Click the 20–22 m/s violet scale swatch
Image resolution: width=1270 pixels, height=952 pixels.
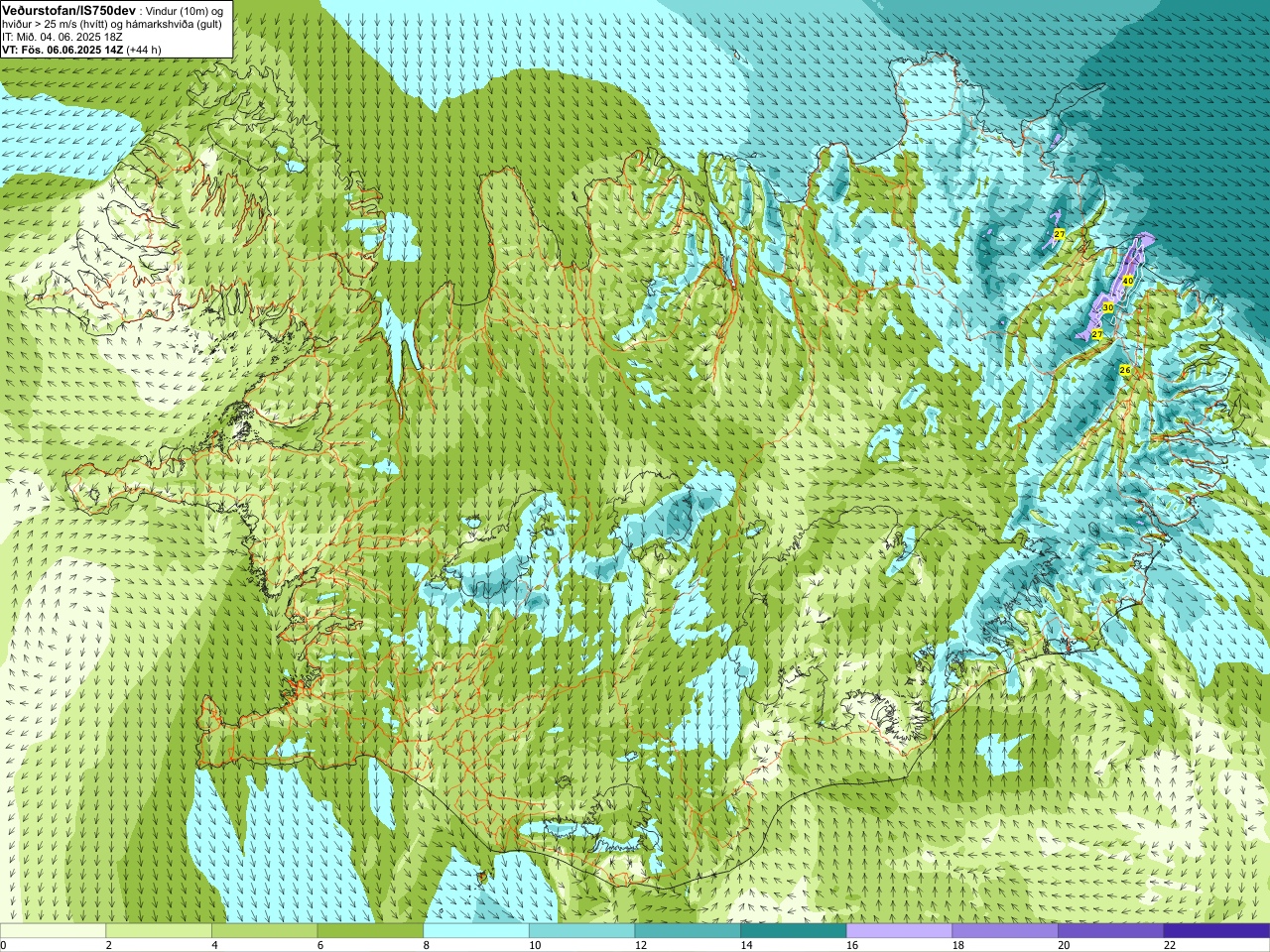click(x=1111, y=931)
